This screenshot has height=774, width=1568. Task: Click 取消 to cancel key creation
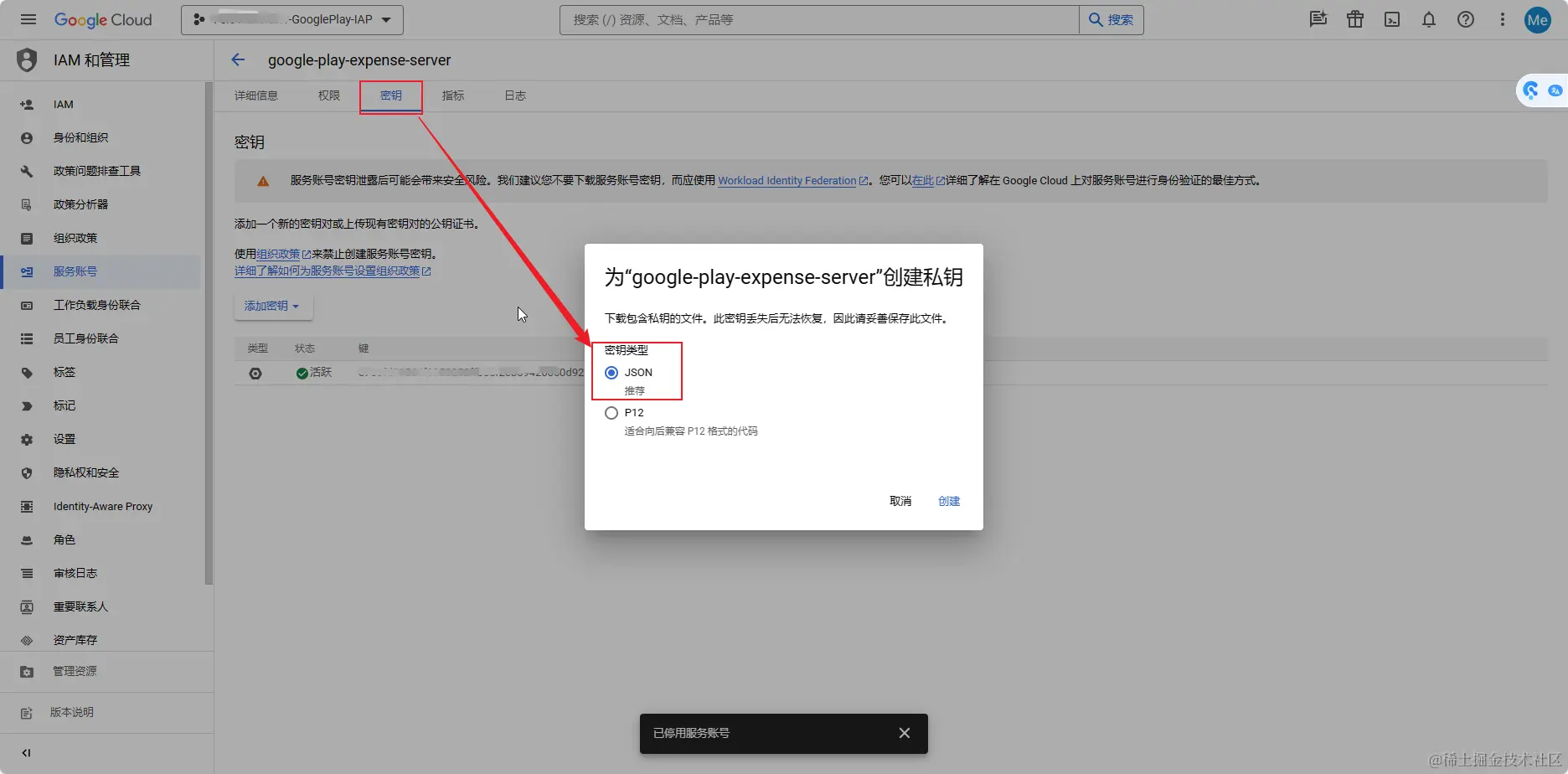click(x=900, y=501)
